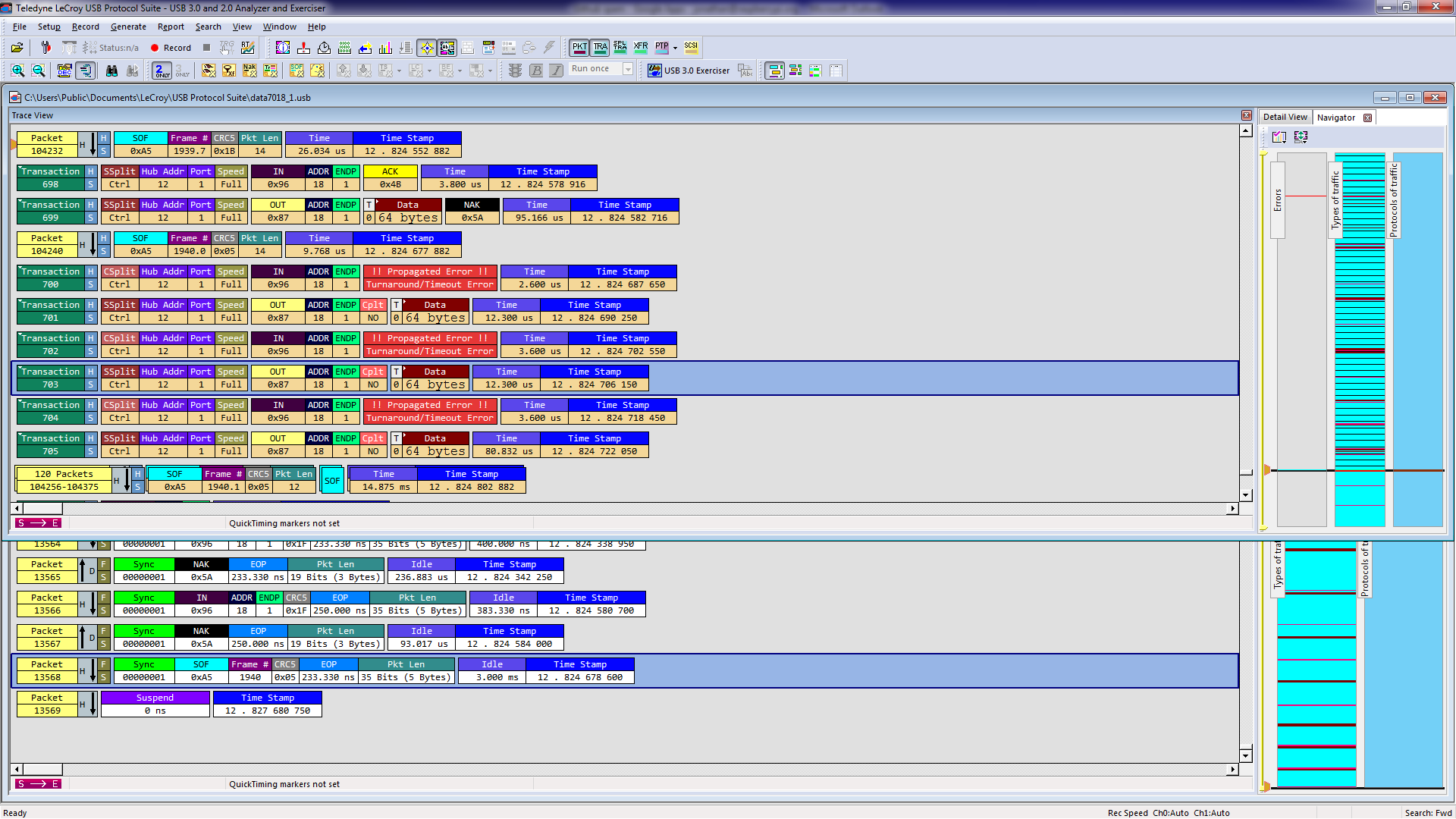Toggle the hide NAK transactions filter
1456x819 pixels.
click(249, 71)
